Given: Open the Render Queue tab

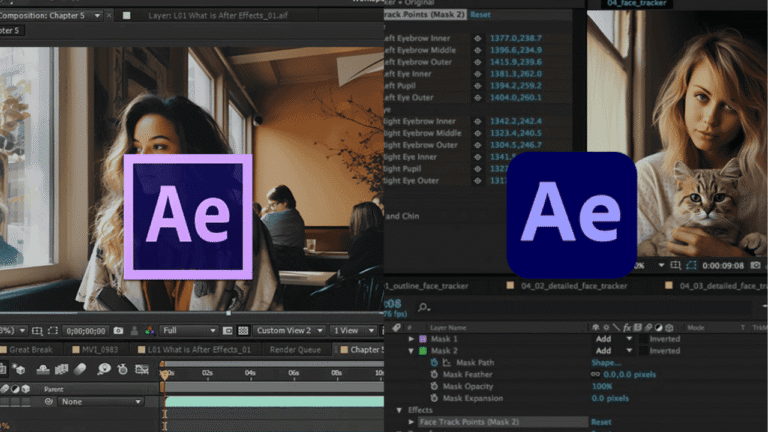Looking at the screenshot, I should tap(295, 350).
